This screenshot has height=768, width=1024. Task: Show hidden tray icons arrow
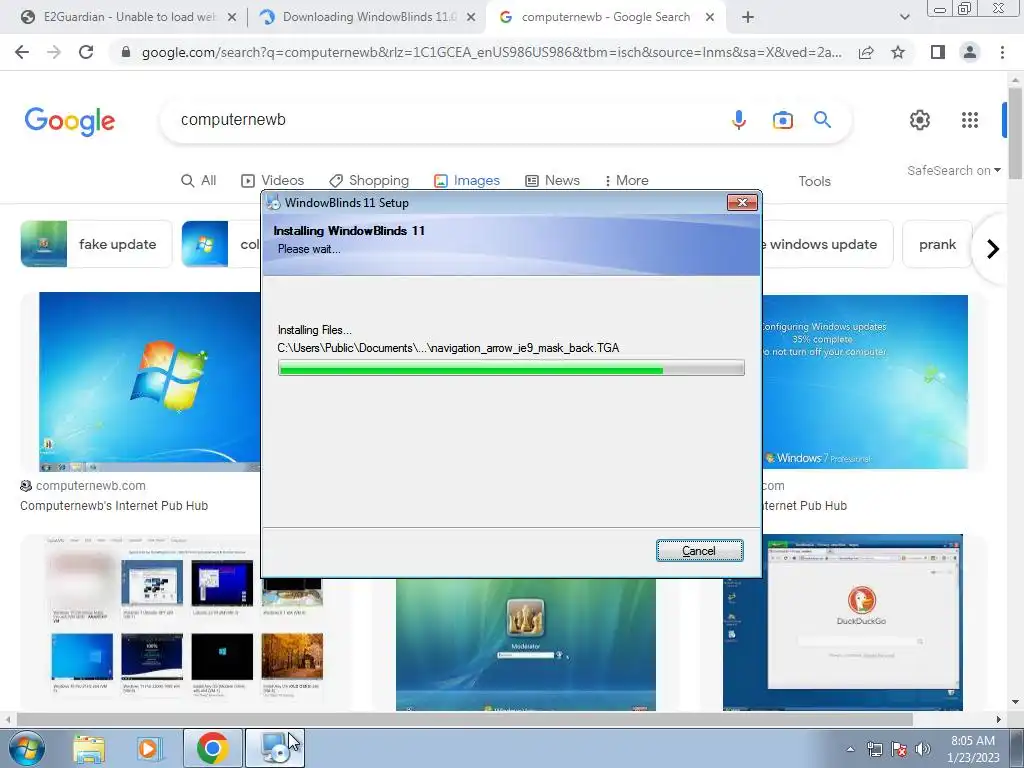(850, 749)
